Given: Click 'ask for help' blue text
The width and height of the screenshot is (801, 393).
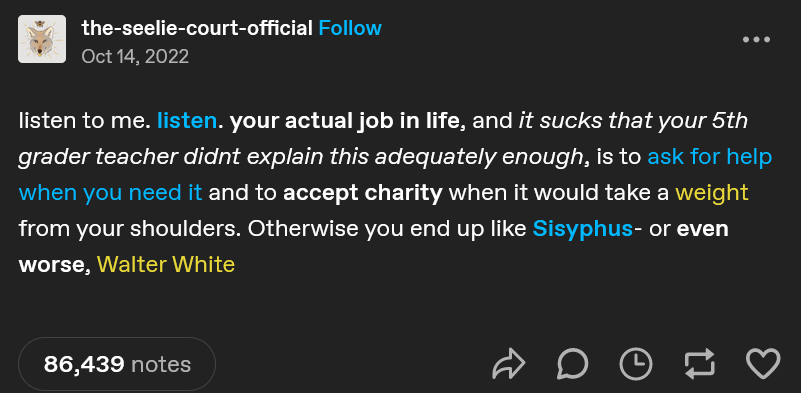Looking at the screenshot, I should coord(710,157).
